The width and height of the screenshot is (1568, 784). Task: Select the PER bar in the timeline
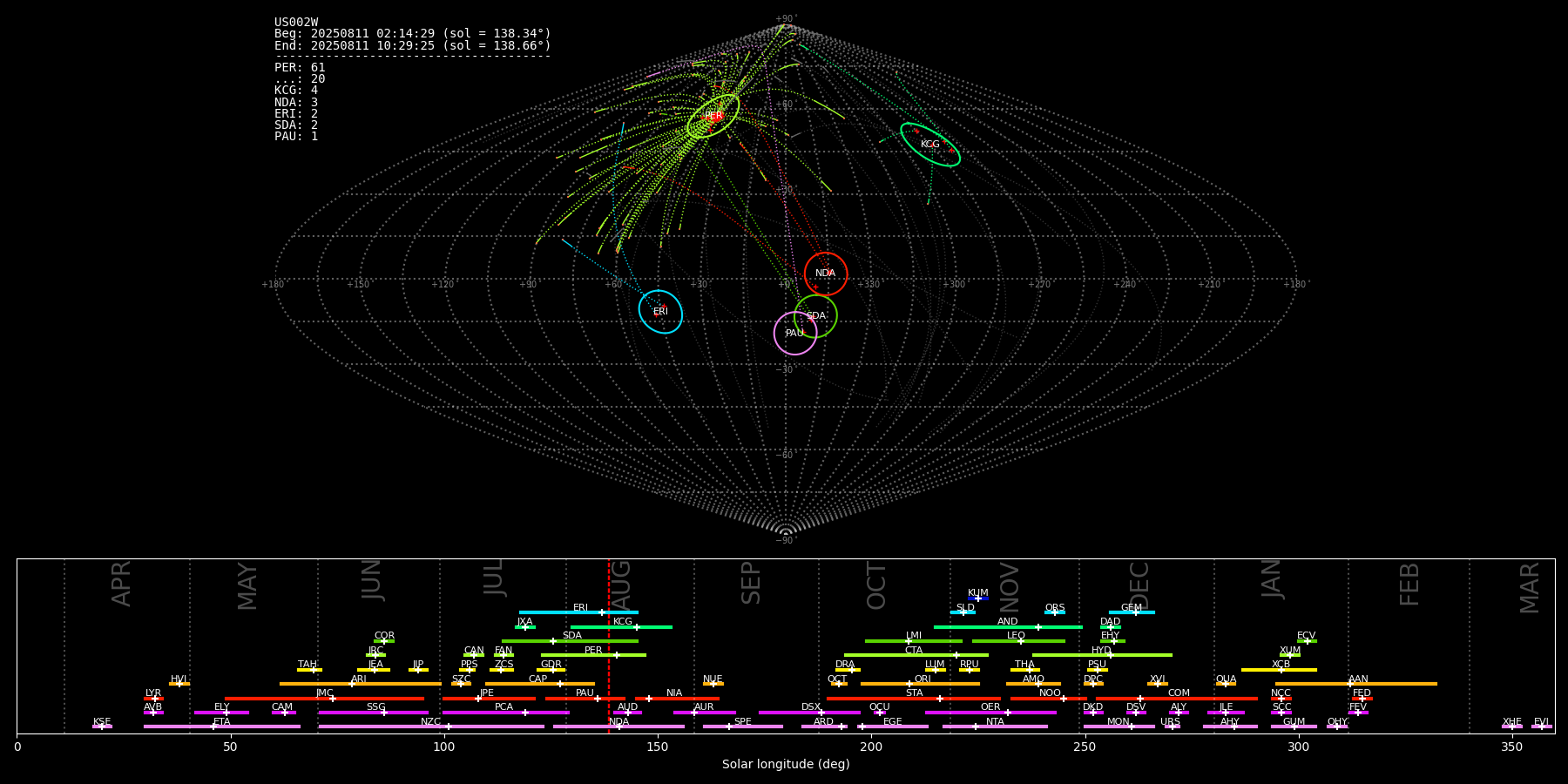(x=593, y=655)
